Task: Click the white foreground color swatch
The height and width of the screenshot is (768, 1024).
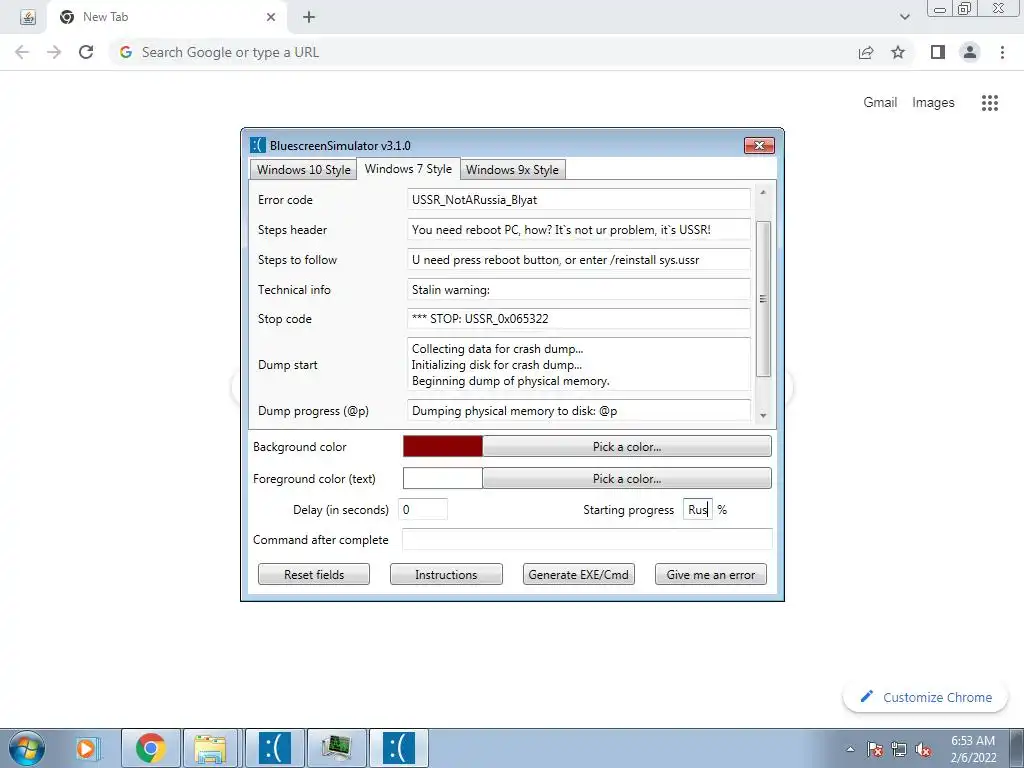Action: click(443, 479)
